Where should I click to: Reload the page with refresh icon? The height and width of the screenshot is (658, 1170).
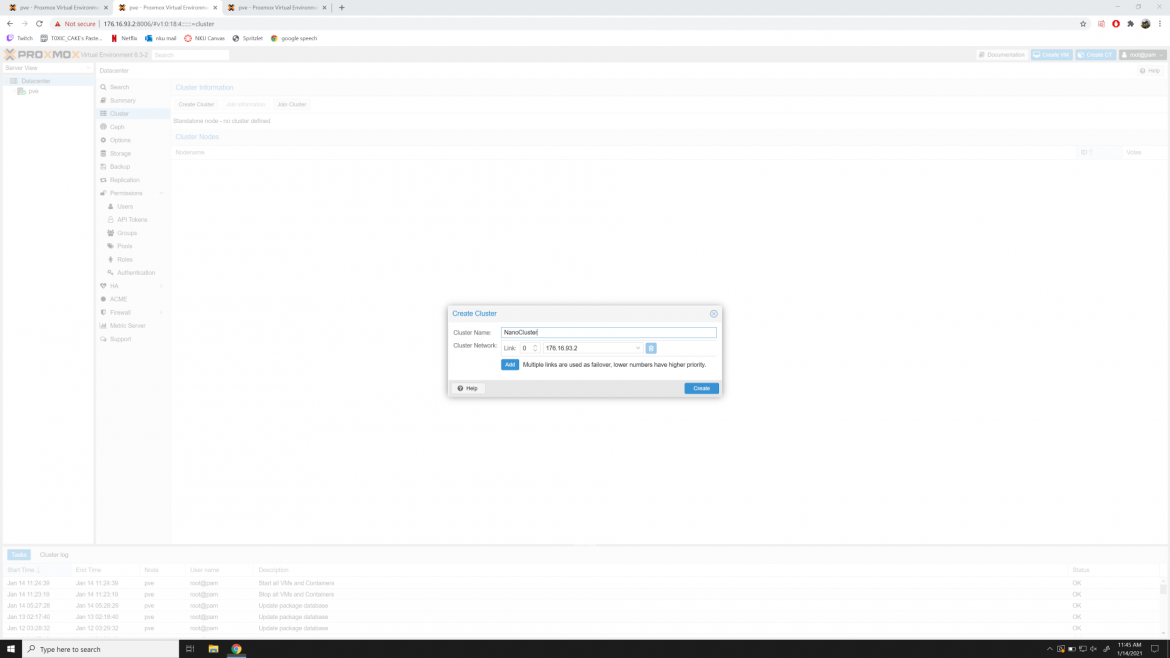click(x=39, y=24)
